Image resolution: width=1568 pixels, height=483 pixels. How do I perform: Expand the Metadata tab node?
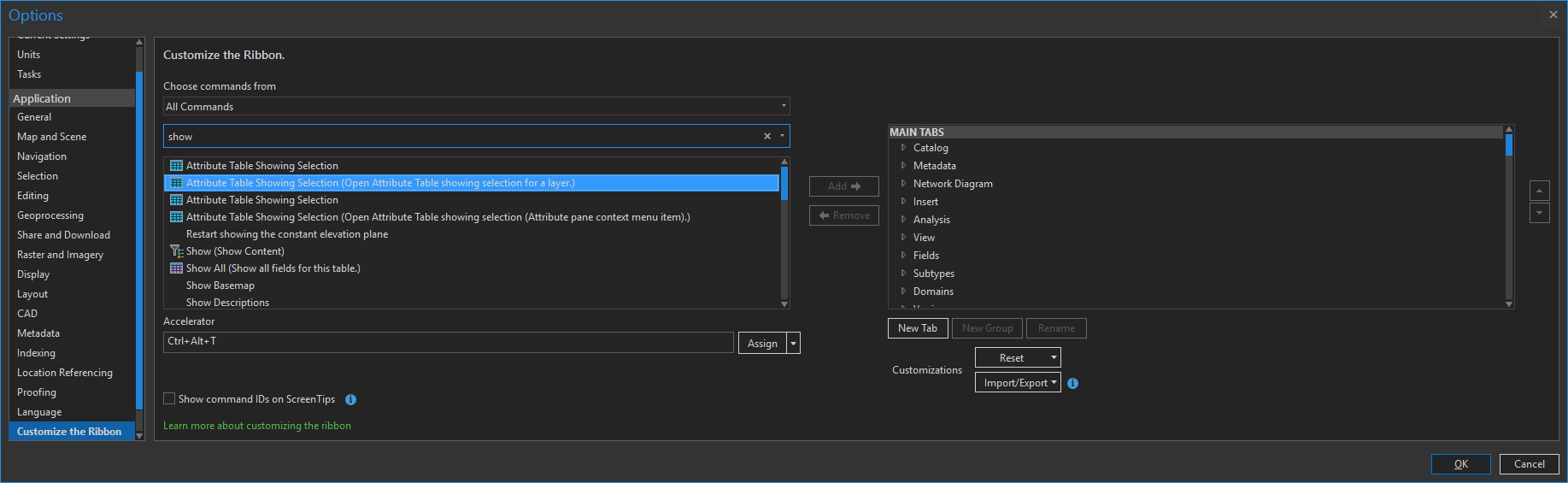903,166
